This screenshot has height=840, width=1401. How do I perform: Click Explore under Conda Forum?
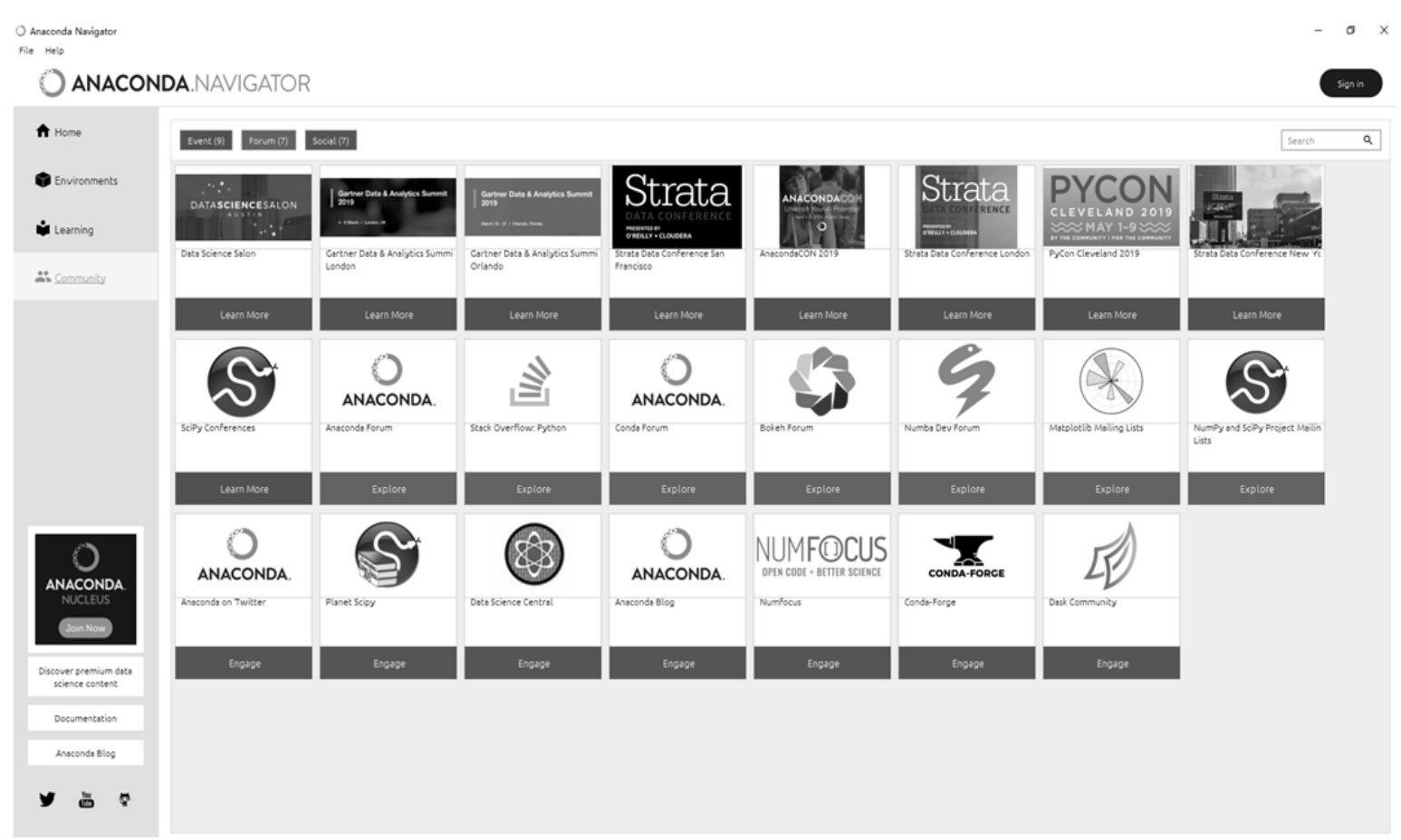(x=677, y=489)
